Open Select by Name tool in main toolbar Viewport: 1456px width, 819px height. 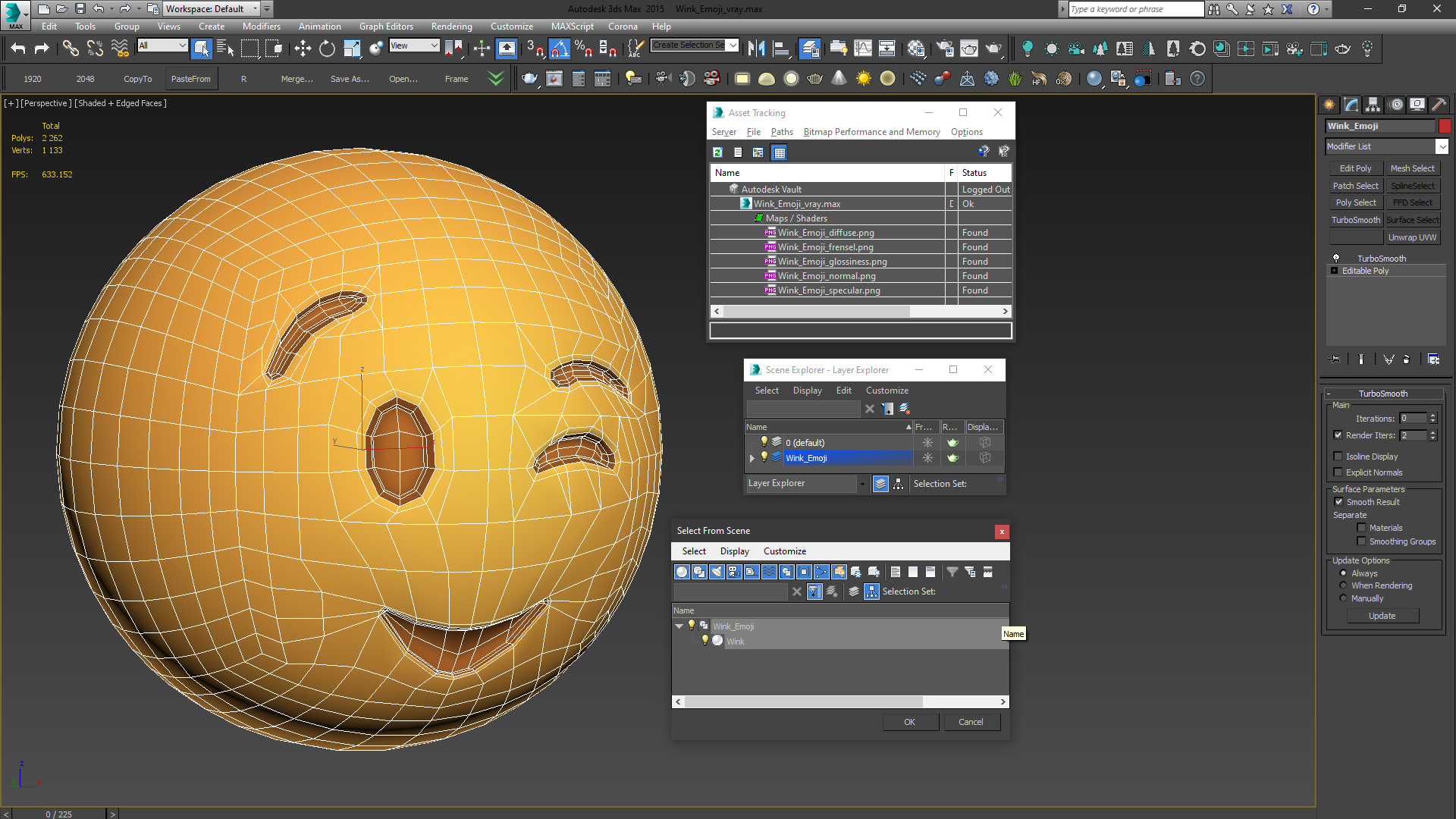coord(225,49)
